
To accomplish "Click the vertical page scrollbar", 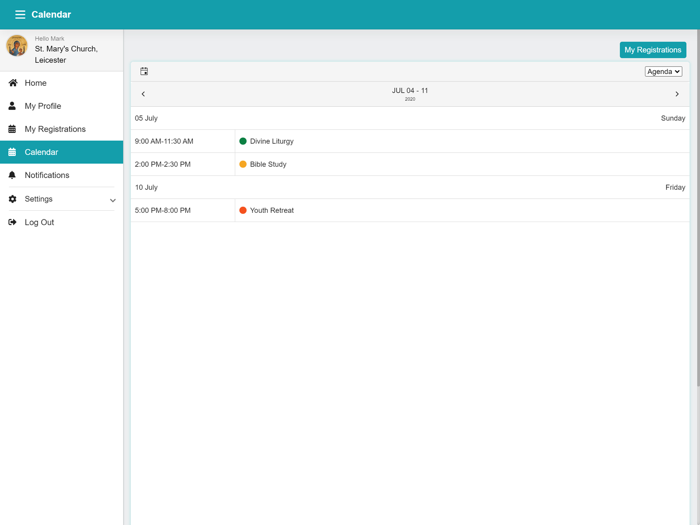I will click(x=698, y=208).
